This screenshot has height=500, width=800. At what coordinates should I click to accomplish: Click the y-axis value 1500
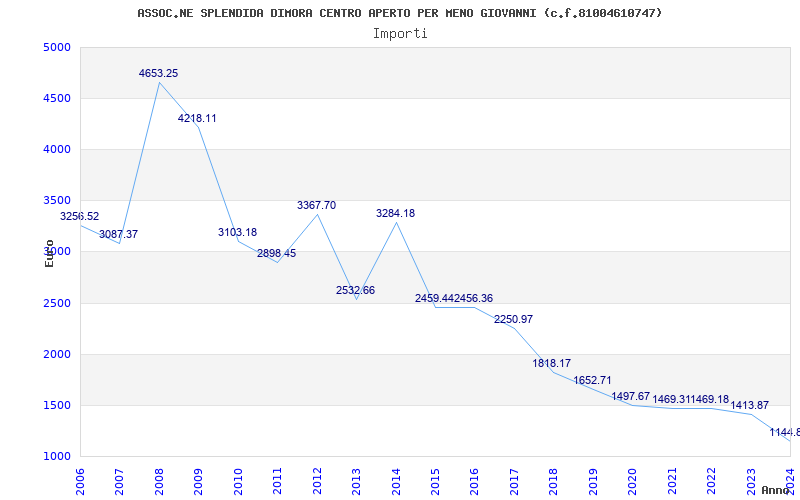pos(56,406)
